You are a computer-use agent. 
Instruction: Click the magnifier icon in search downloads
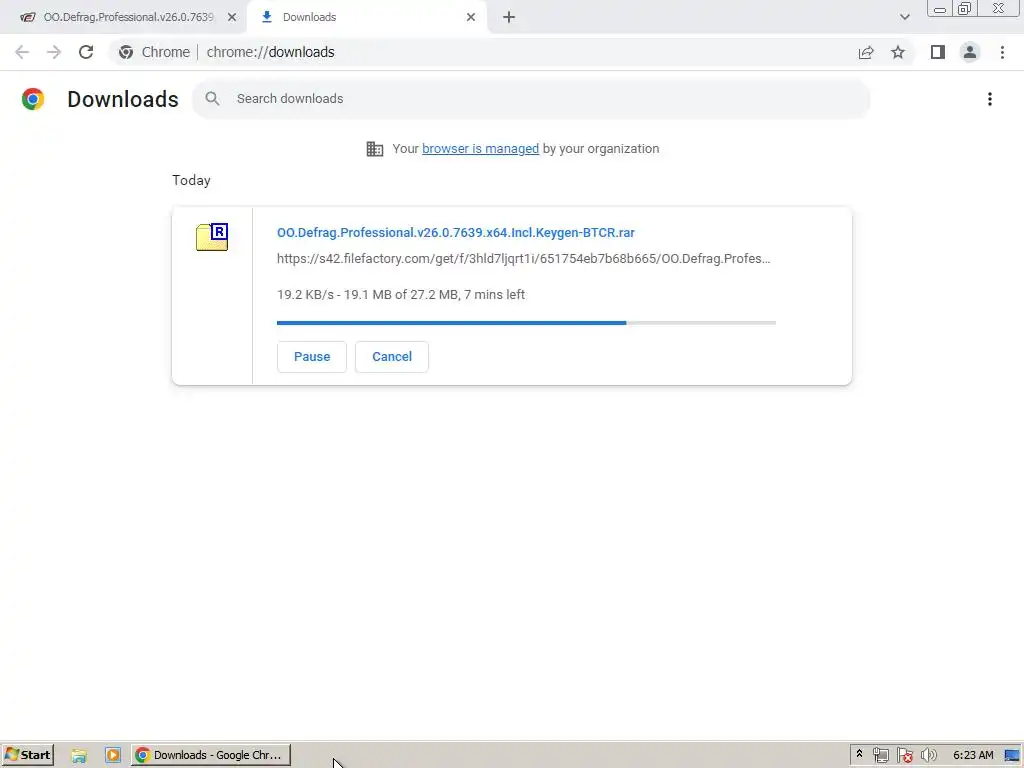[212, 99]
